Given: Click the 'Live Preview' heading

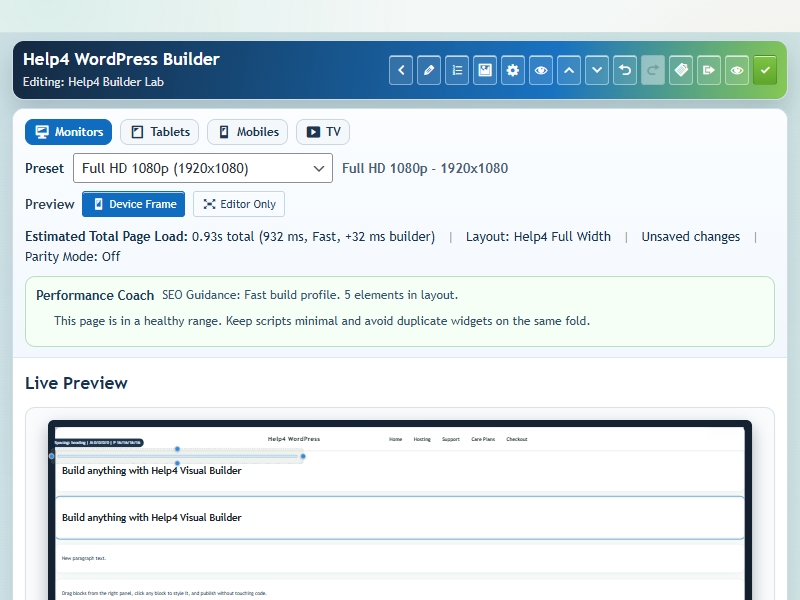Looking at the screenshot, I should pyautogui.click(x=76, y=383).
